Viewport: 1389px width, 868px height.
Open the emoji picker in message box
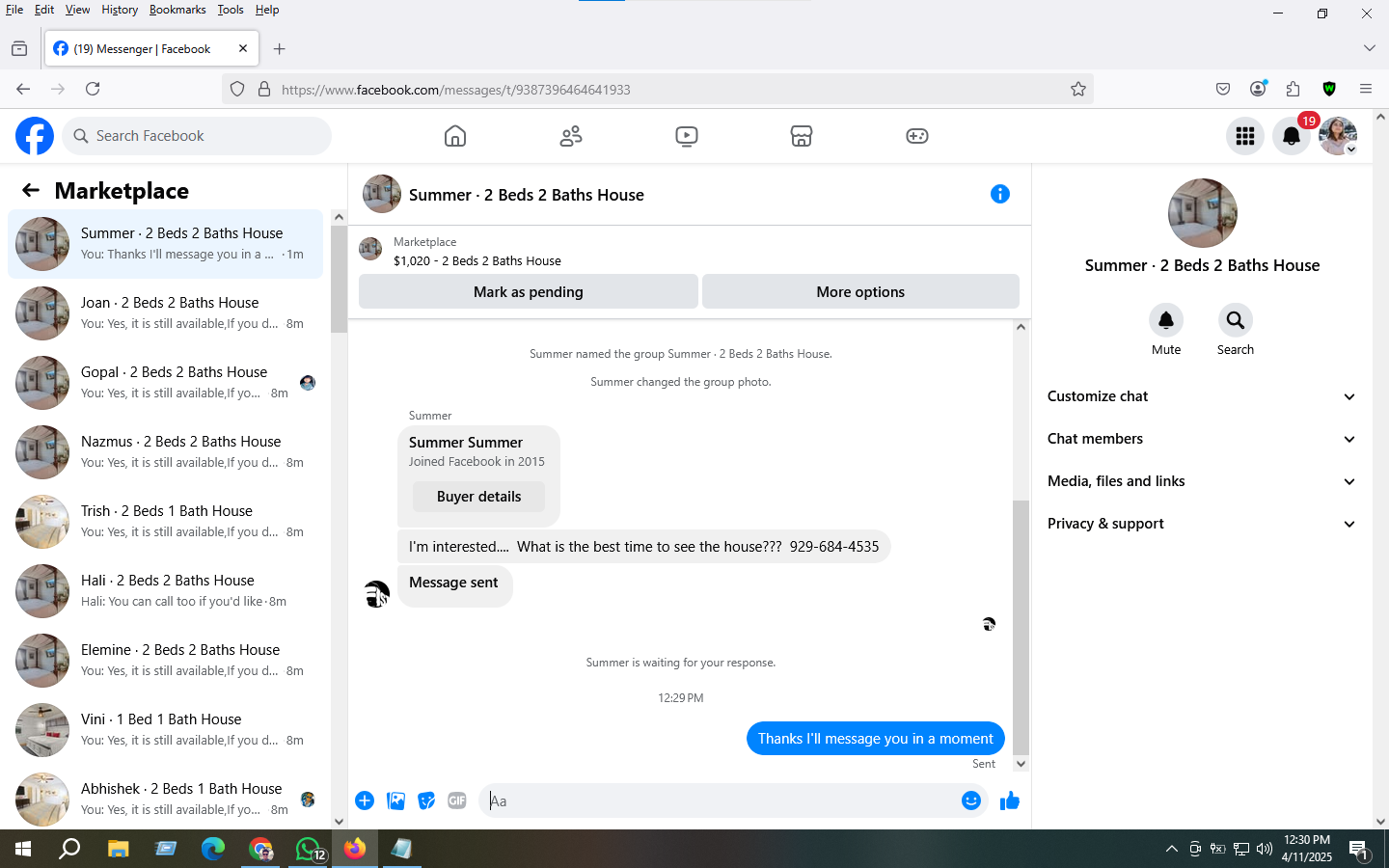point(971,800)
